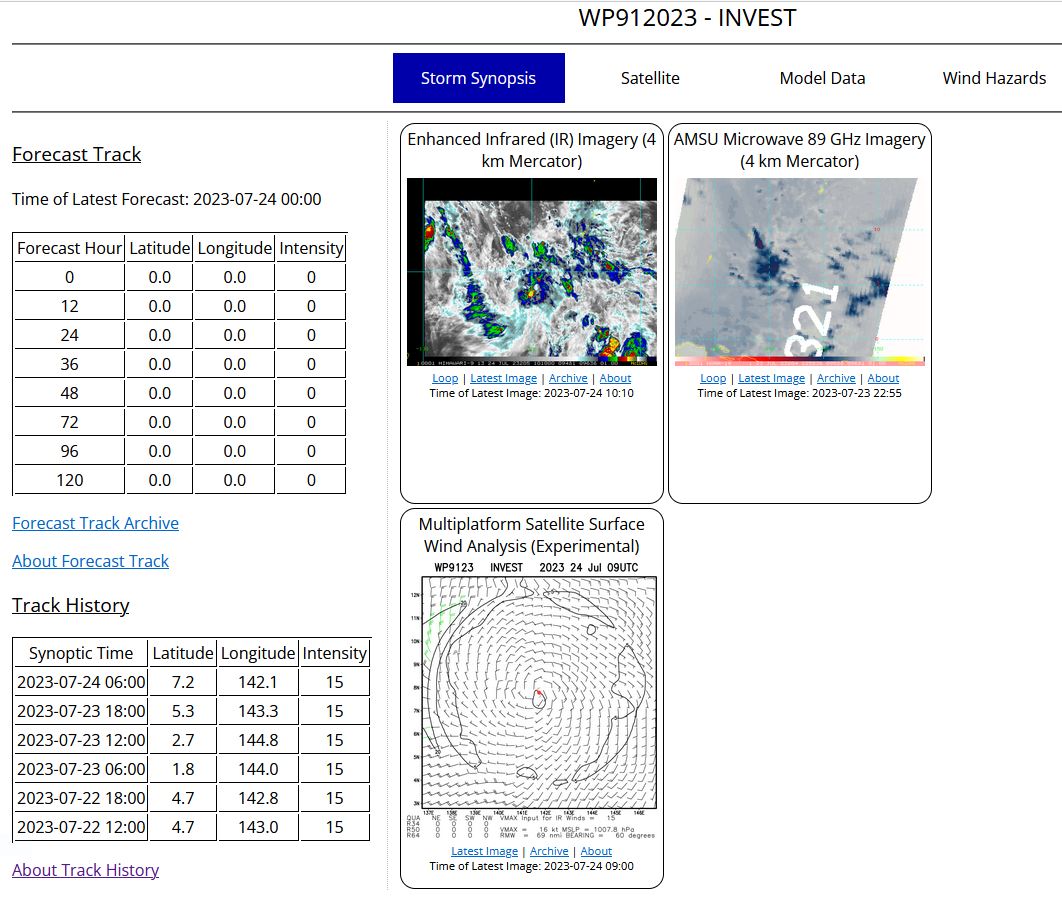Image resolution: width=1062 pixels, height=902 pixels.
Task: Click the WP912023 - INVEST page title
Action: coord(687,18)
